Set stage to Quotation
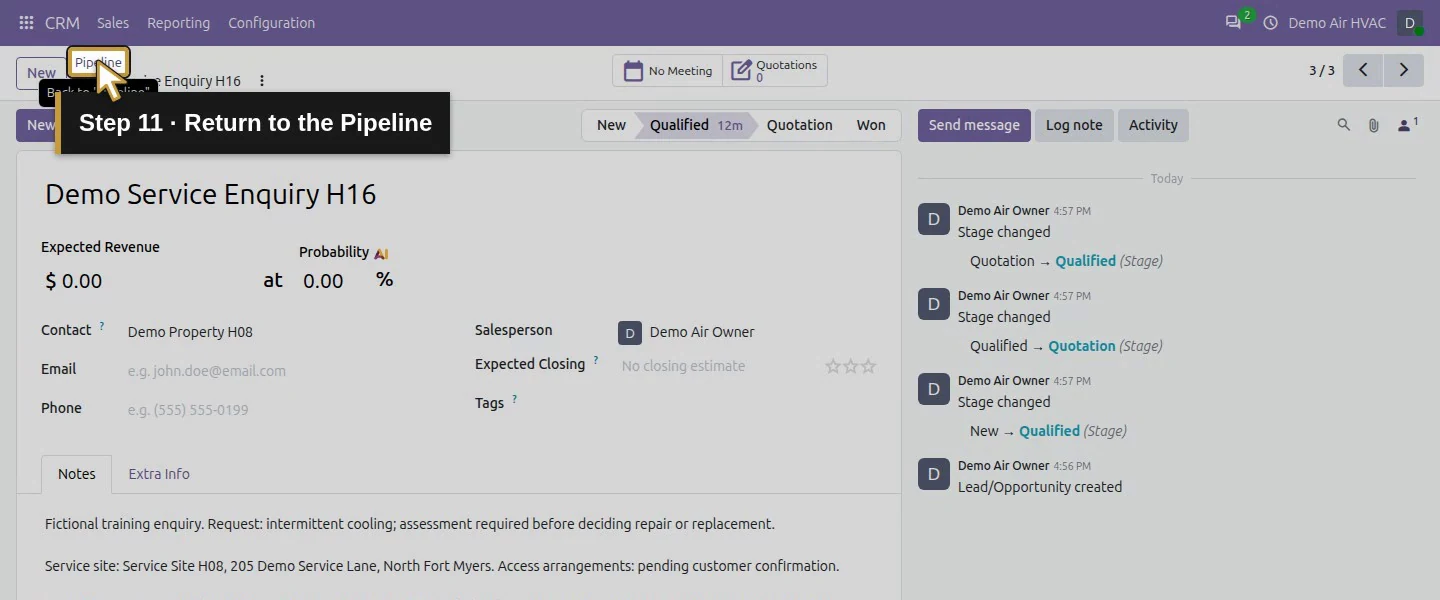This screenshot has height=600, width=1440. coord(799,125)
